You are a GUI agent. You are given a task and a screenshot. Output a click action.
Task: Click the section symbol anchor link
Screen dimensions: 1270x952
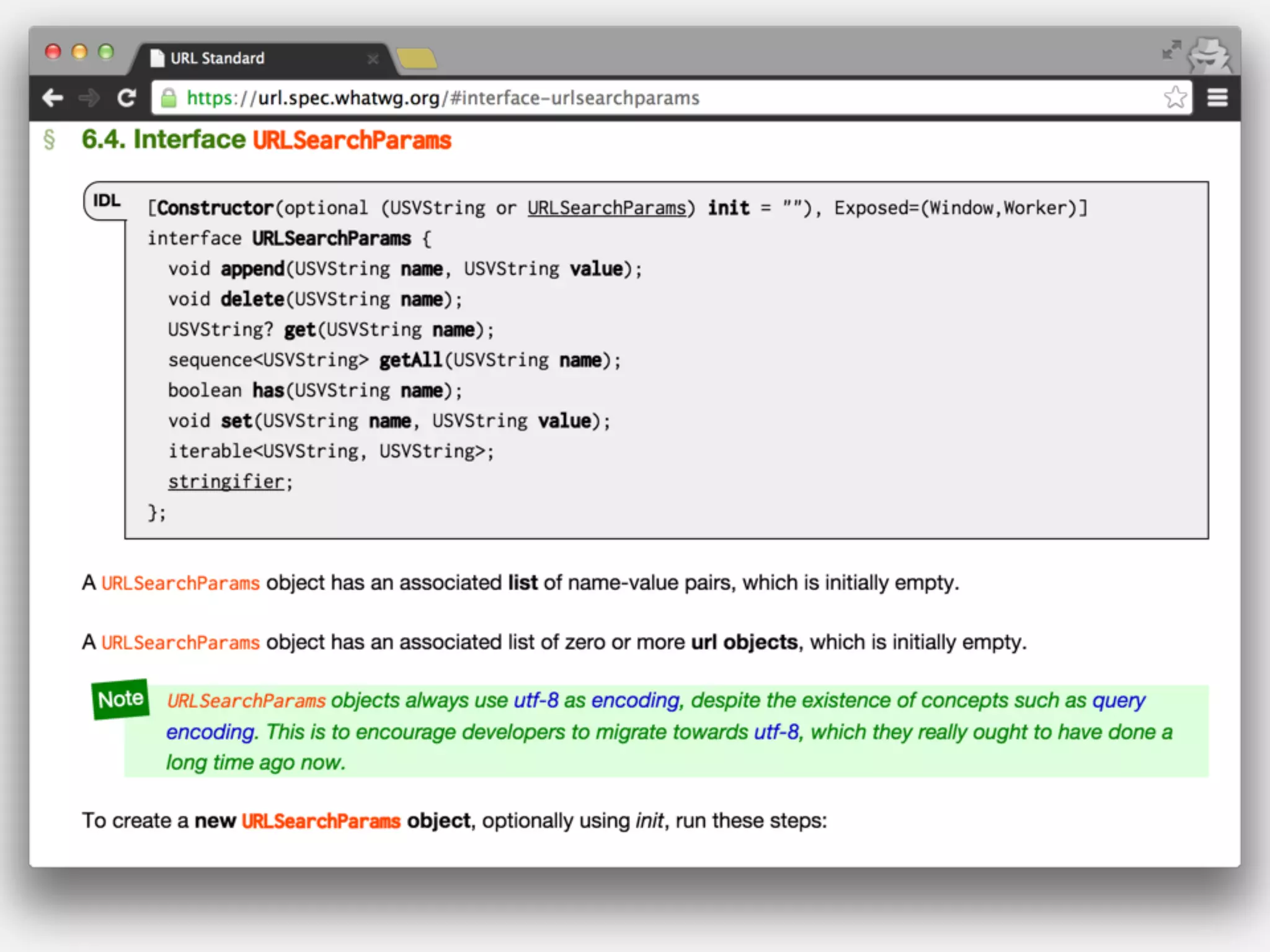(50, 140)
